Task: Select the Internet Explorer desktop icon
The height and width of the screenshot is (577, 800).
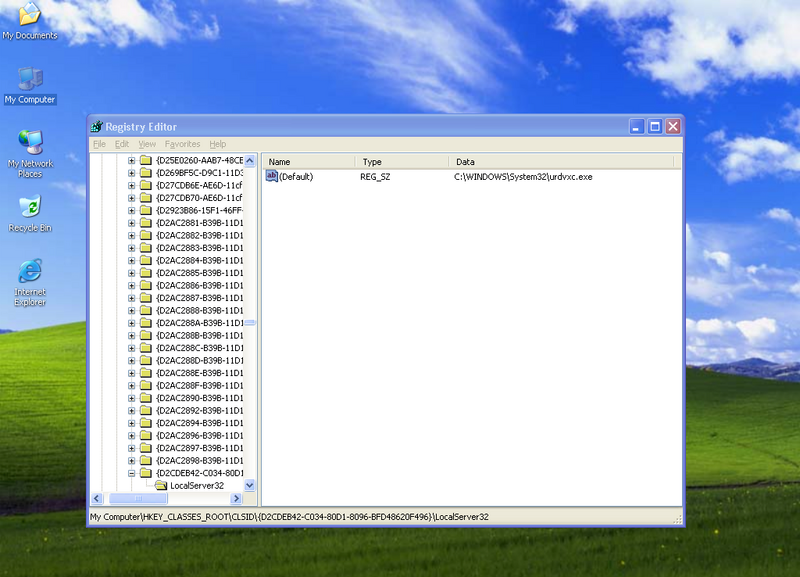Action: coord(30,282)
